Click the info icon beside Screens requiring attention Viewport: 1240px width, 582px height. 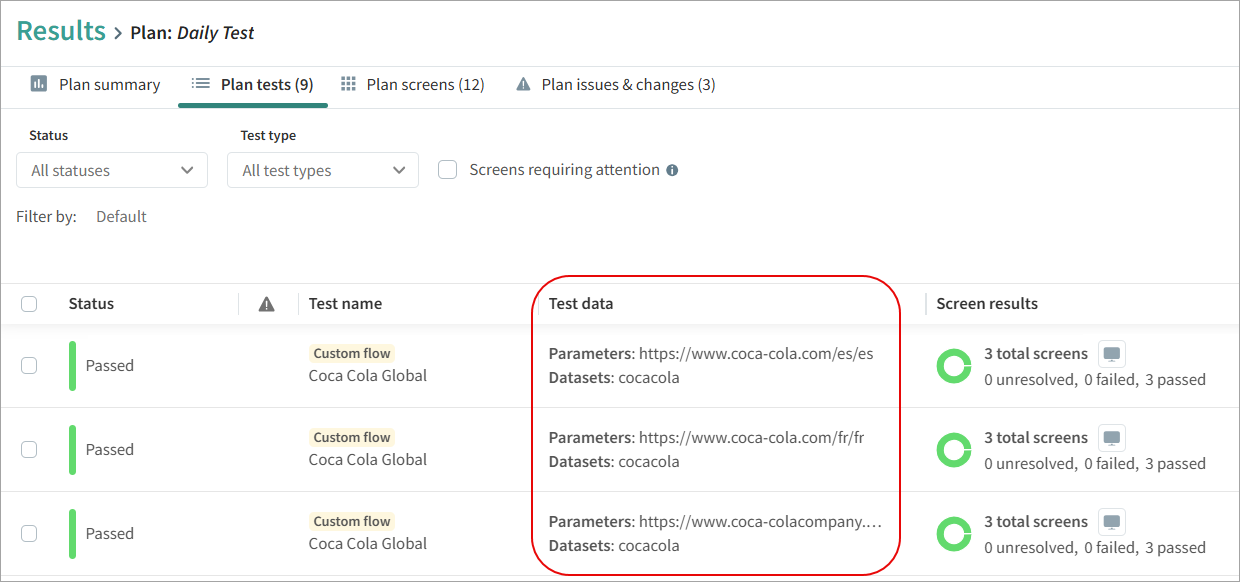tap(672, 170)
